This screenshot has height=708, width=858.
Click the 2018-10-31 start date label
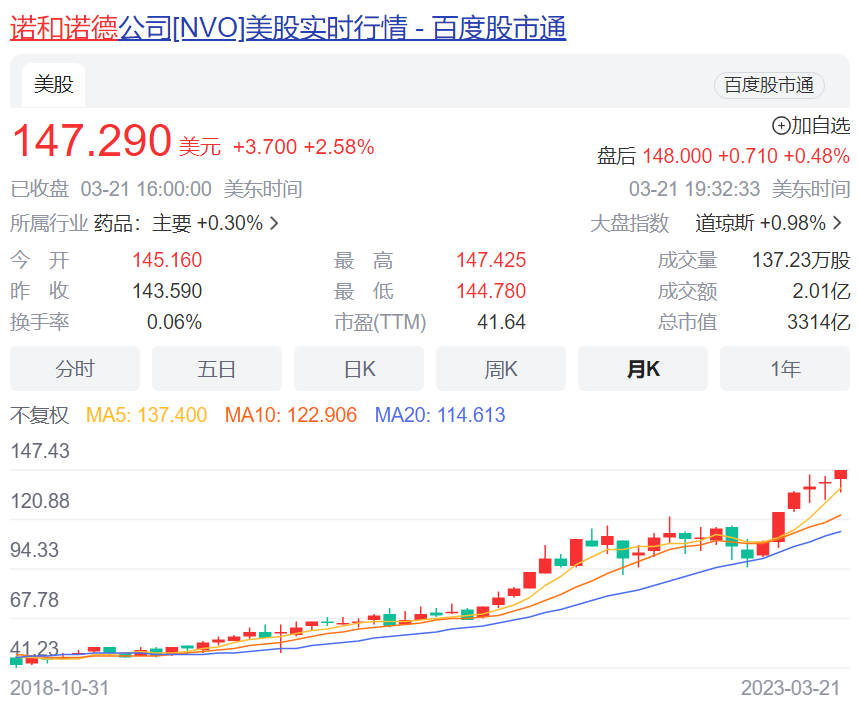[x=60, y=688]
